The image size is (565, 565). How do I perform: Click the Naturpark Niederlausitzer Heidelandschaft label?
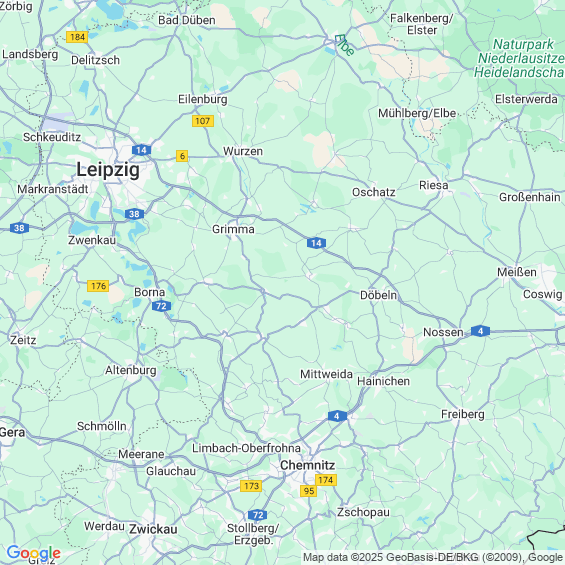519,58
